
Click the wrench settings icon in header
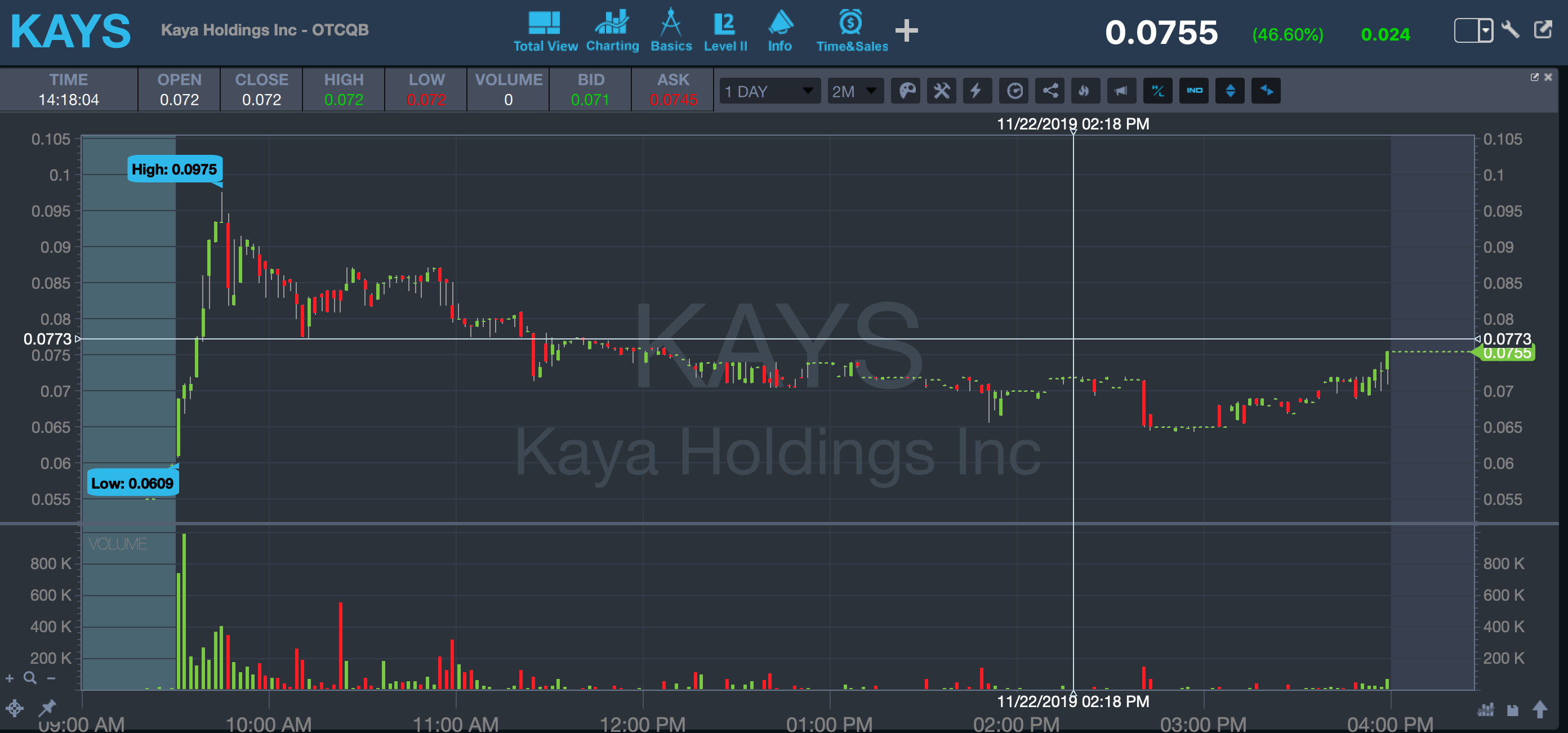1510,29
